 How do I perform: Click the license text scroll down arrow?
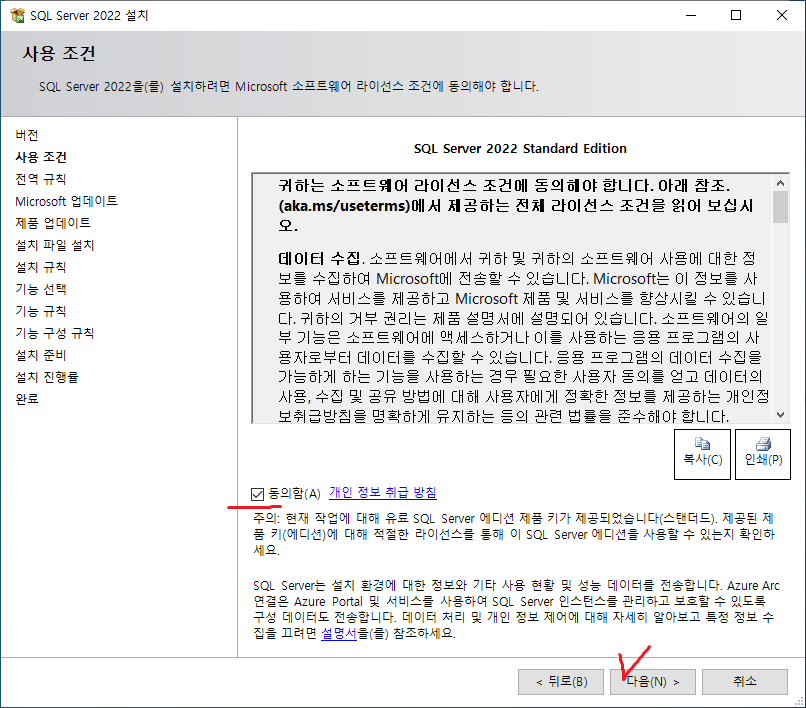780,415
